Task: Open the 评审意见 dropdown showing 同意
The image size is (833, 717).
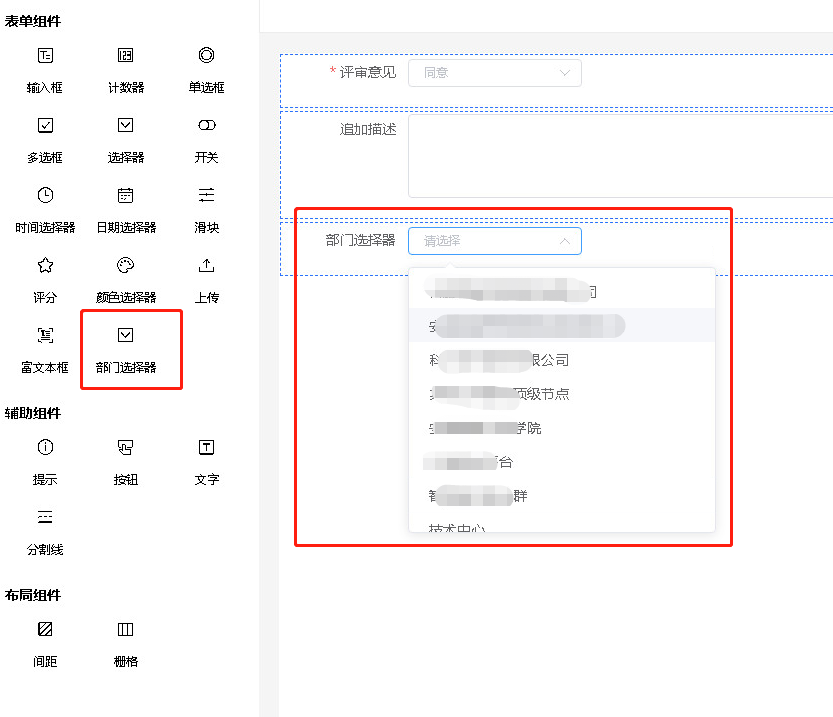Action: [x=494, y=73]
